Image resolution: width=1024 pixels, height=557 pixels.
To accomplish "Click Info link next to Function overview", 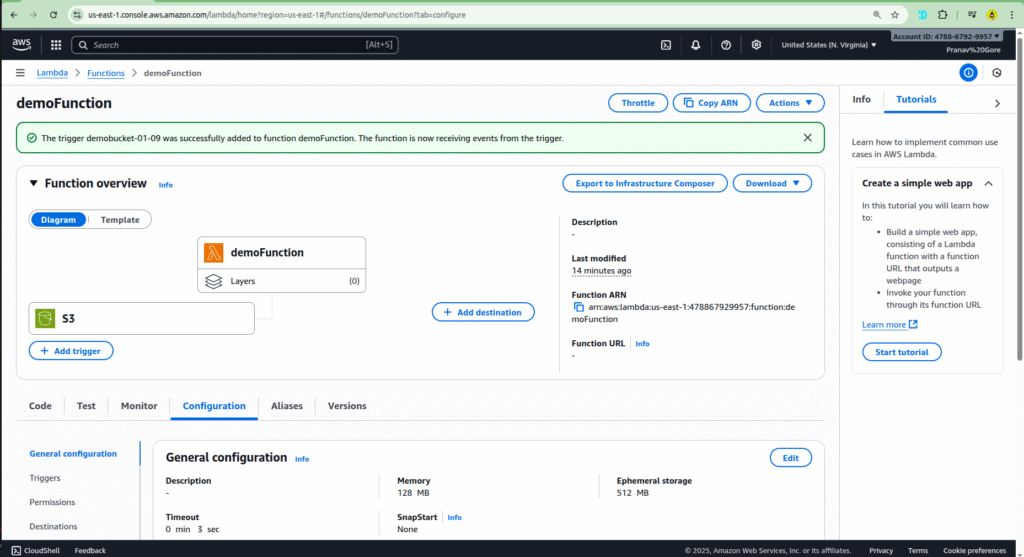I will [x=166, y=185].
